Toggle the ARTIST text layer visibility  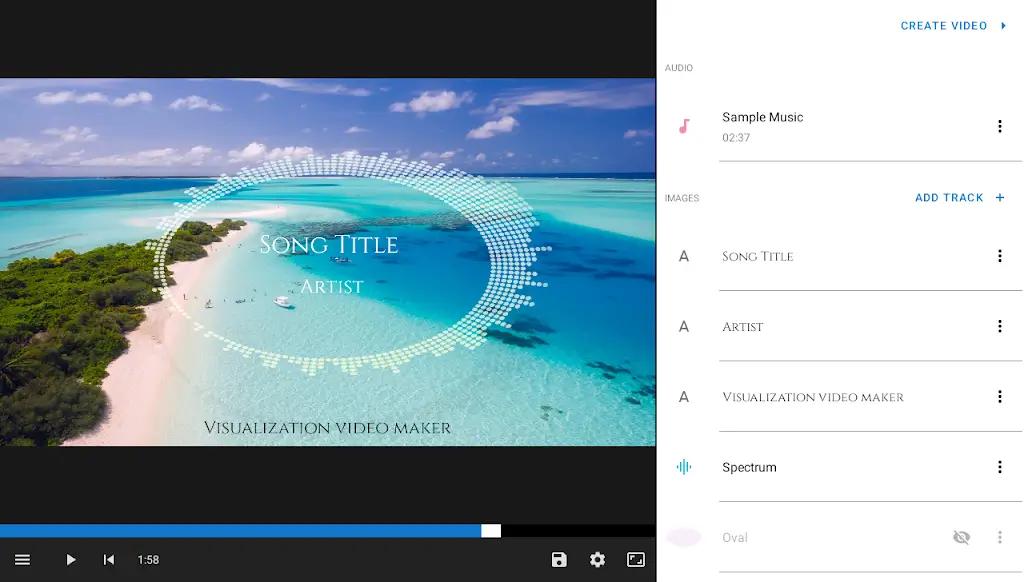[961, 326]
